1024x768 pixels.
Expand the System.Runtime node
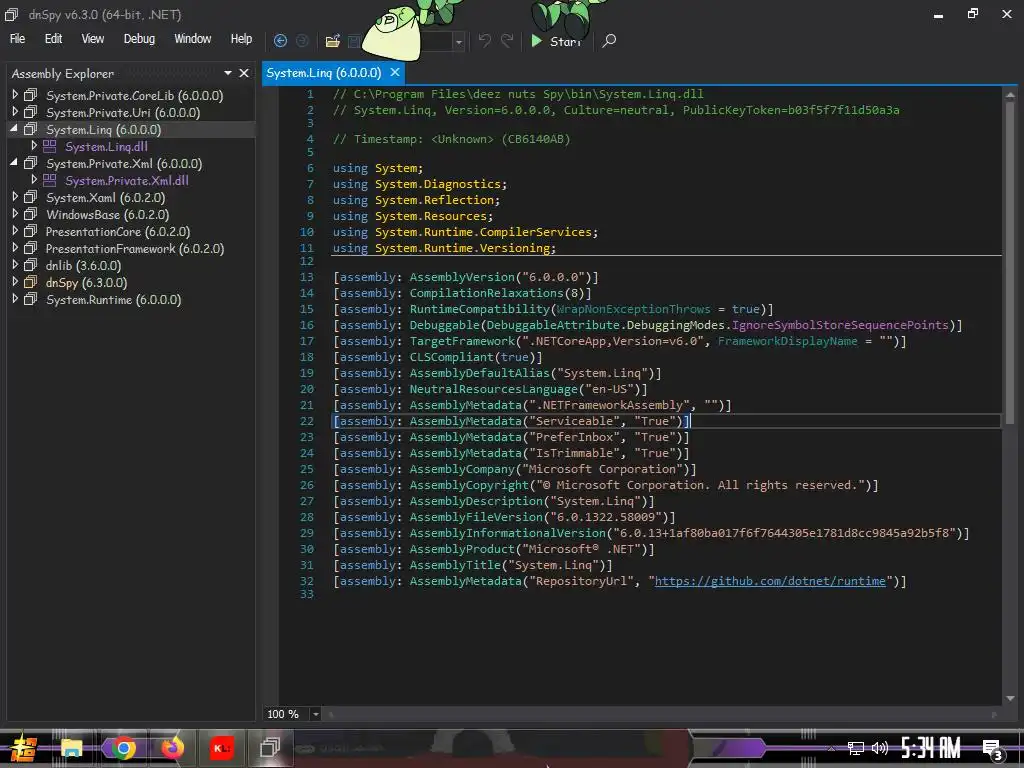(15, 299)
